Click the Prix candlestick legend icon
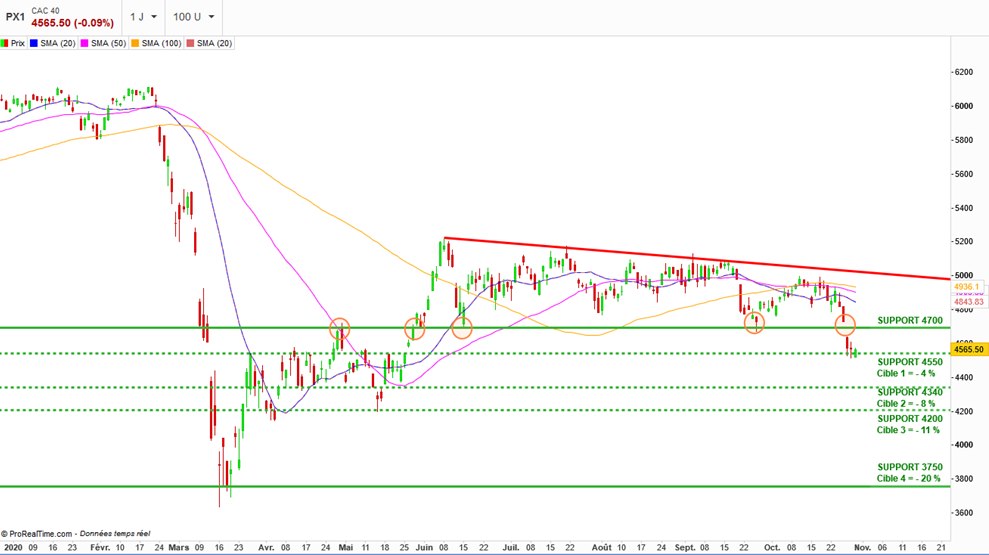This screenshot has height=555, width=989. click(x=5, y=43)
